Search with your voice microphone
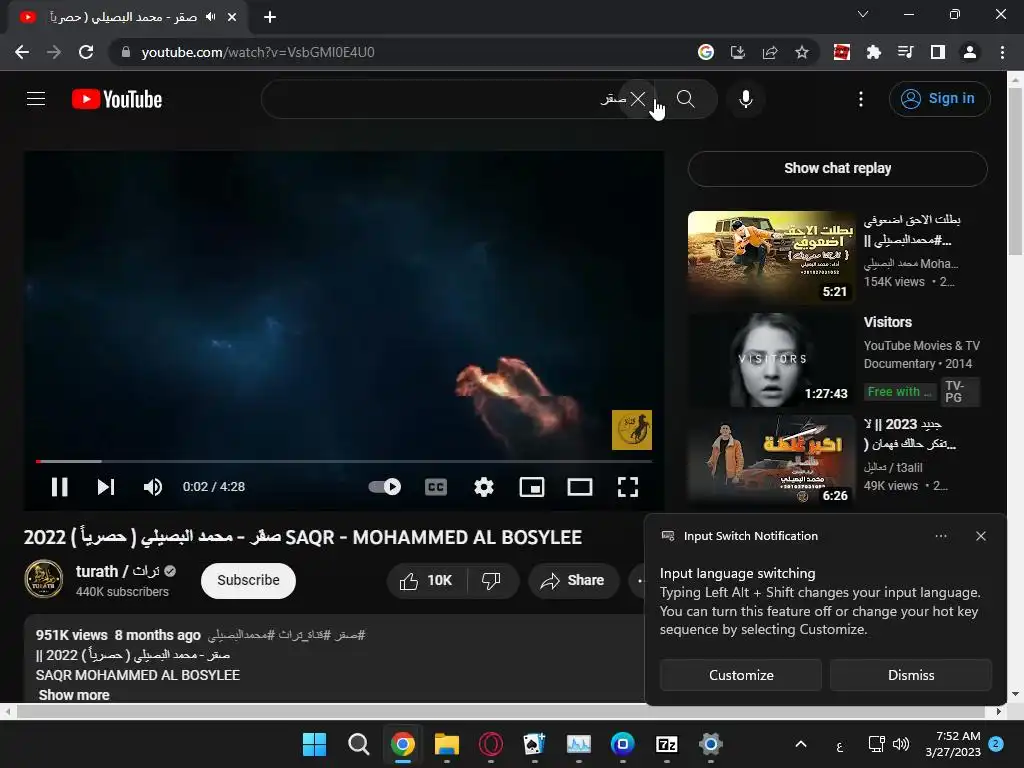This screenshot has height=768, width=1024. (x=746, y=99)
